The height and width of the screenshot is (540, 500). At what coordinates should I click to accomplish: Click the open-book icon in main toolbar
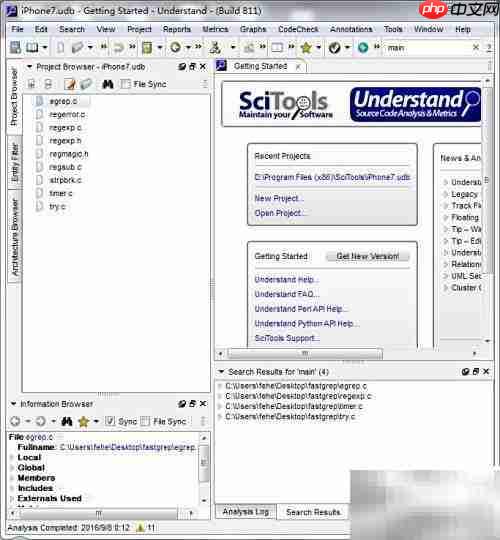(32, 48)
